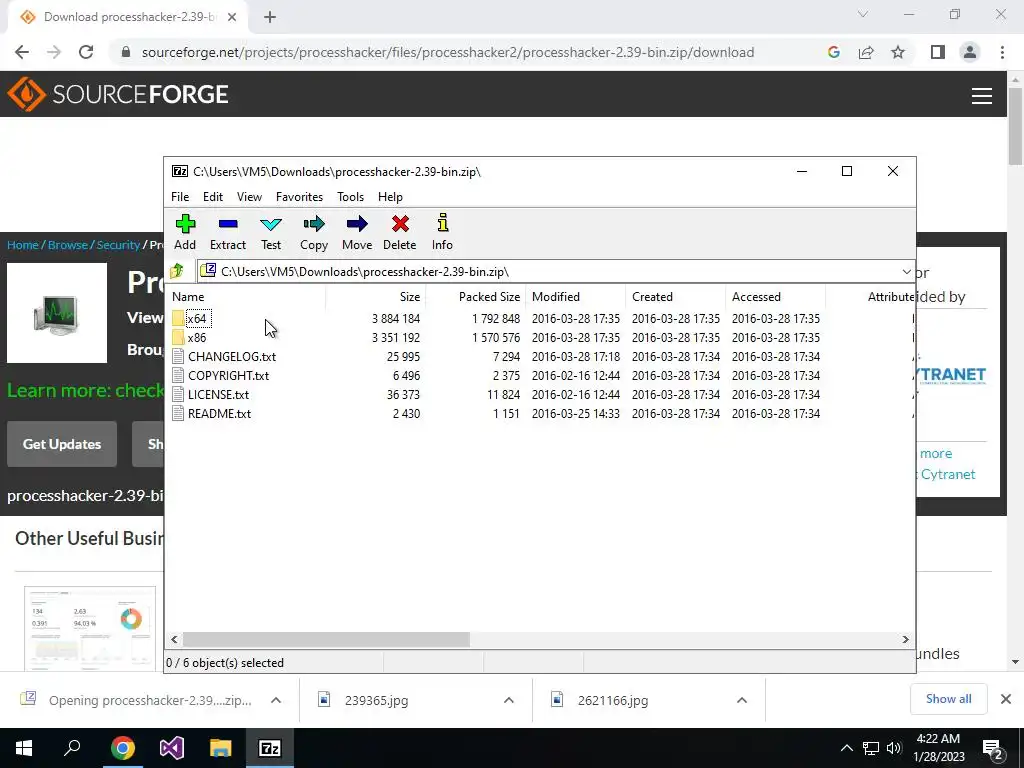Screen dimensions: 1024x768
Task: Click the horizontal scrollbar right arrow
Action: (x=906, y=639)
